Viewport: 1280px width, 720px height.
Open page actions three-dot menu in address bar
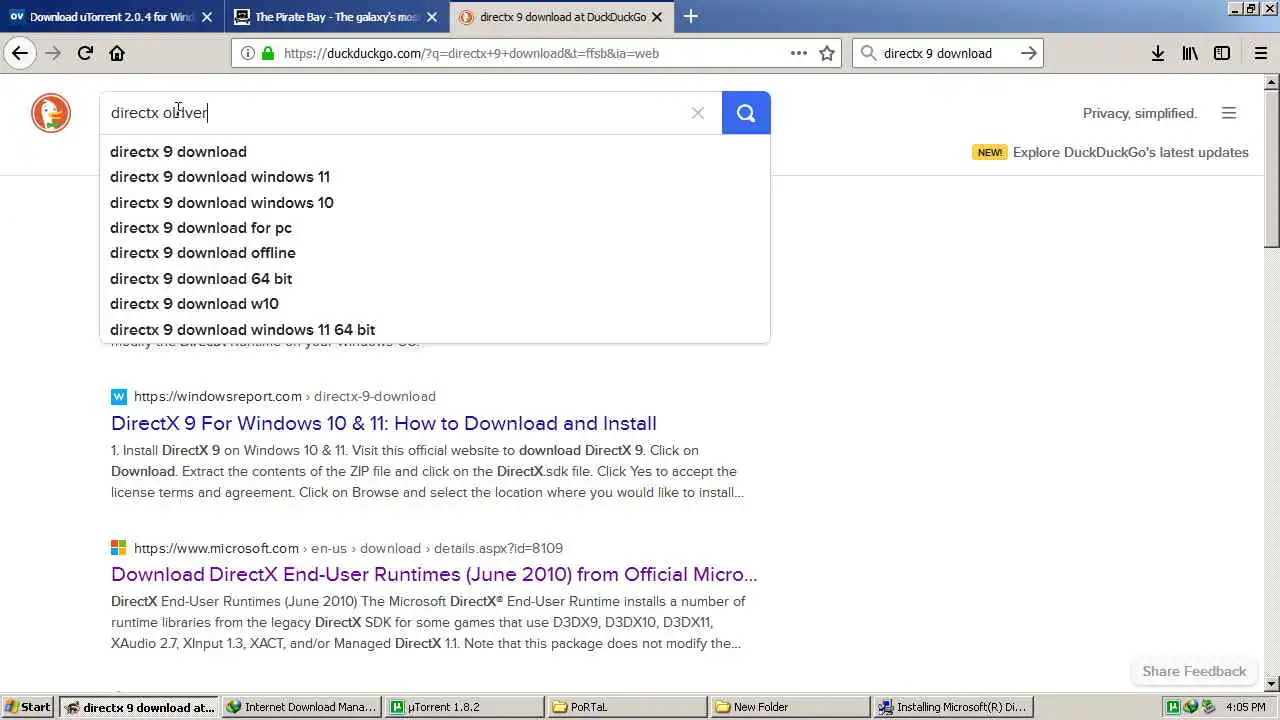[798, 53]
